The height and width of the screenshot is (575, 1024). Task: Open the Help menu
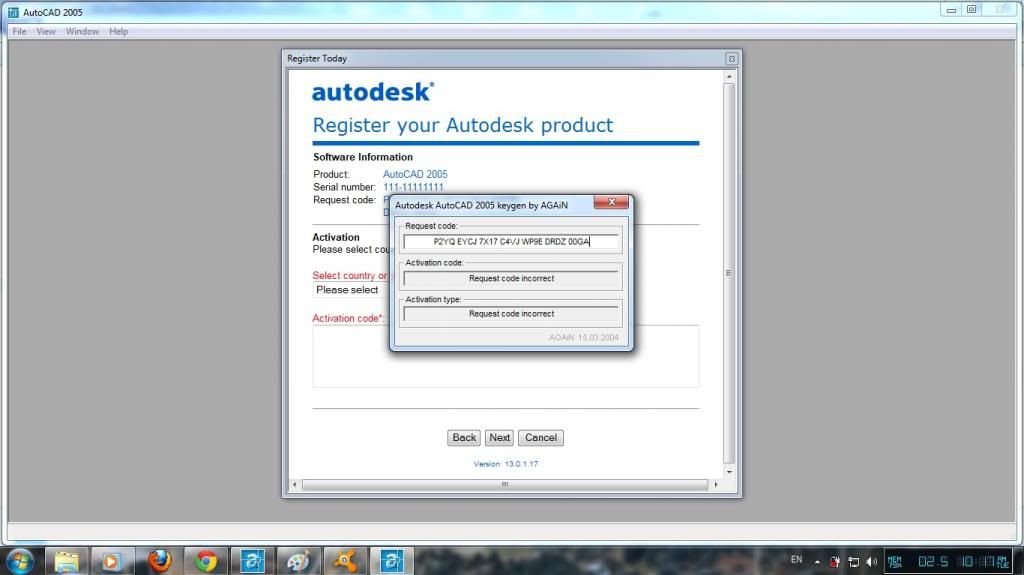118,31
